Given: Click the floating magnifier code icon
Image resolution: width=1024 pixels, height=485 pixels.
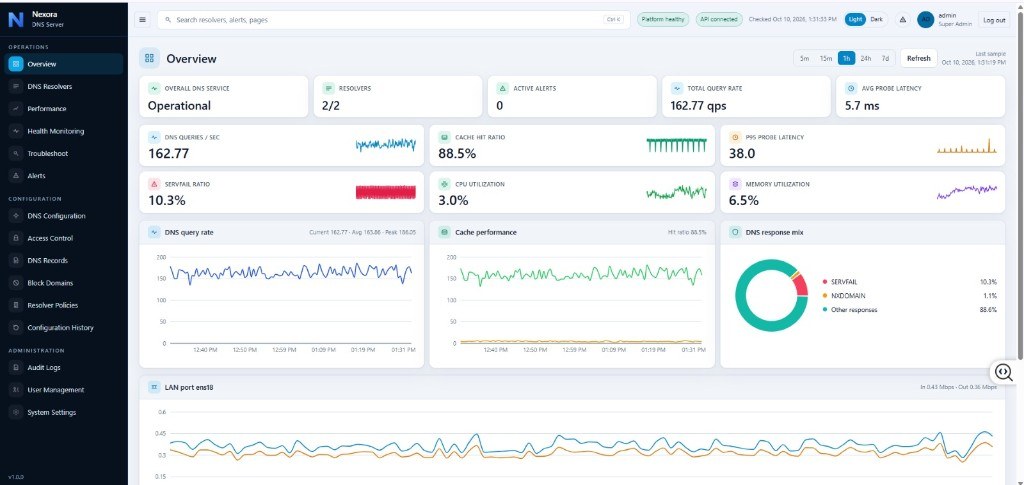Looking at the screenshot, I should [x=1004, y=372].
